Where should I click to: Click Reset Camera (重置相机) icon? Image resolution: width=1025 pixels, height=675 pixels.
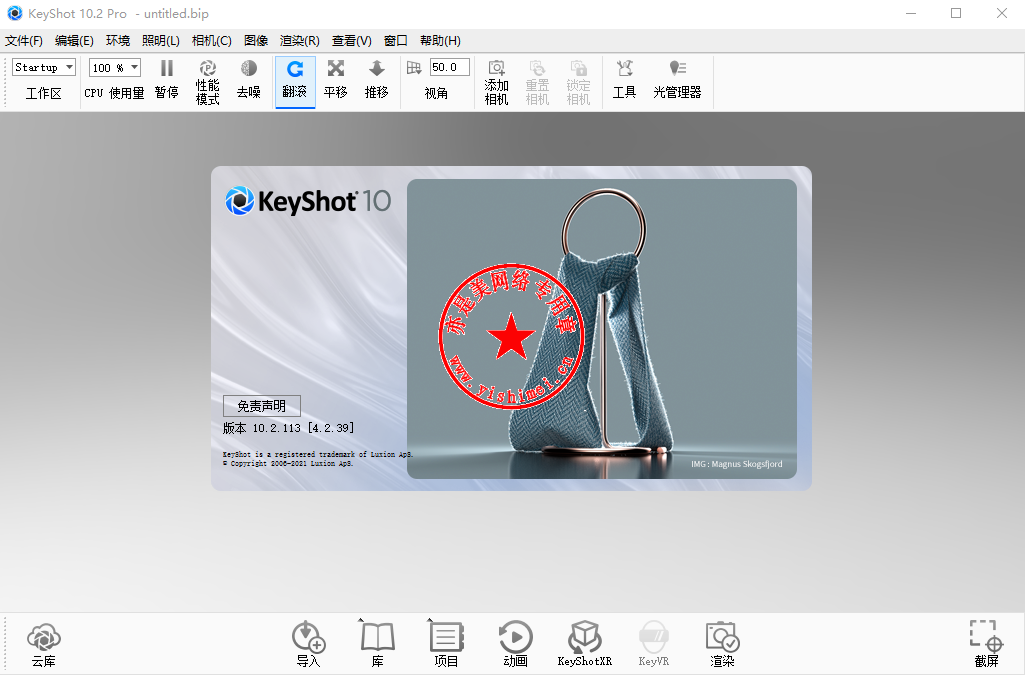pos(537,82)
